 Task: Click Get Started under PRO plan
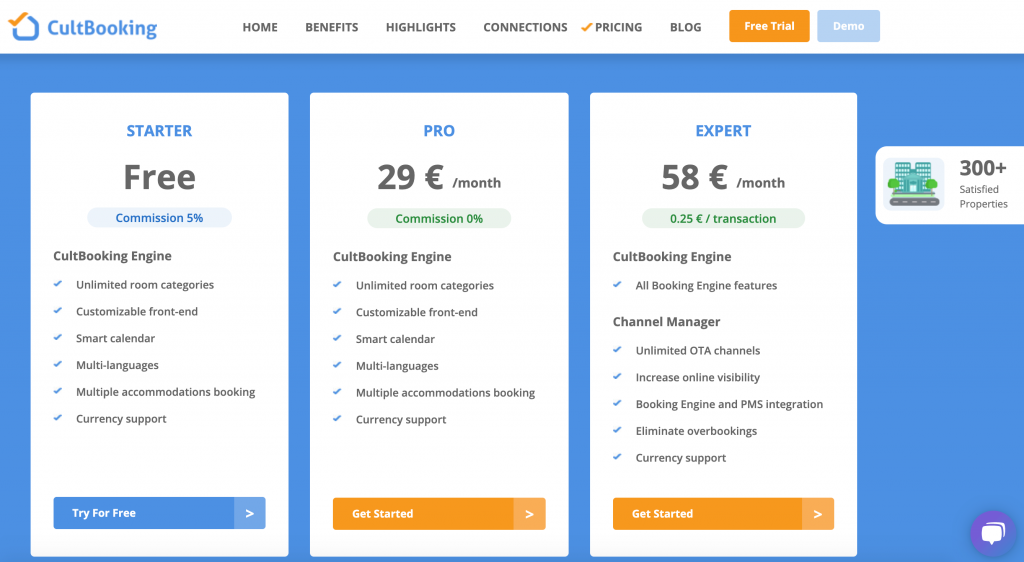pyautogui.click(x=423, y=514)
